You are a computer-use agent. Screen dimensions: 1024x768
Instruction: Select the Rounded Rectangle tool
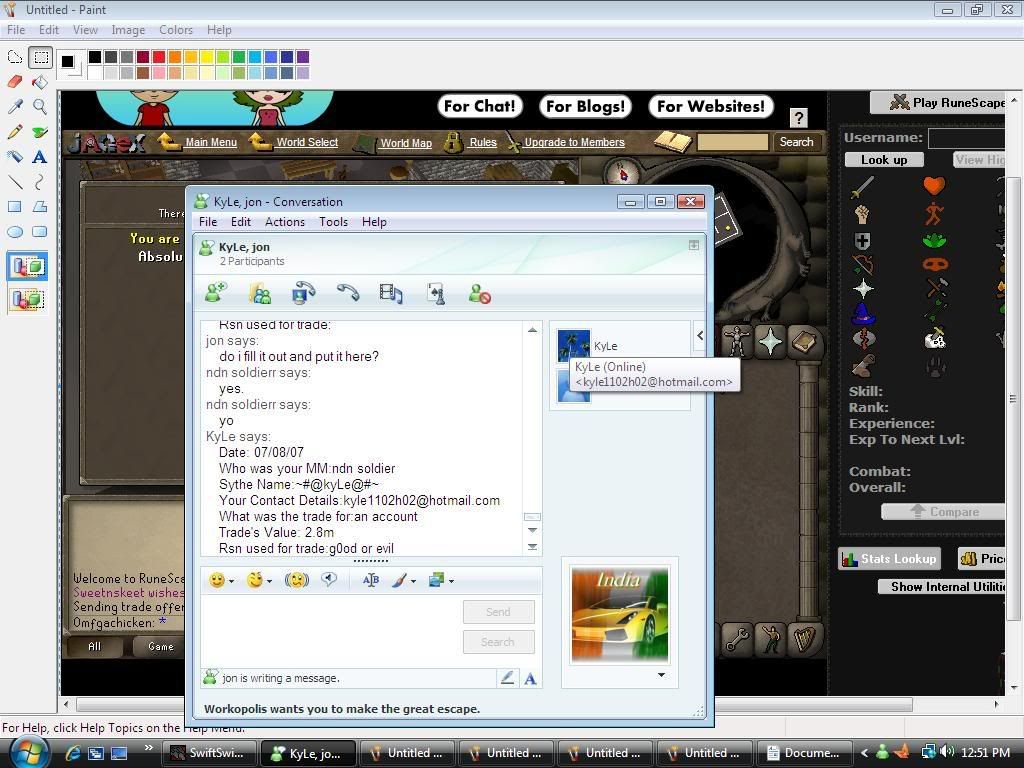40,232
